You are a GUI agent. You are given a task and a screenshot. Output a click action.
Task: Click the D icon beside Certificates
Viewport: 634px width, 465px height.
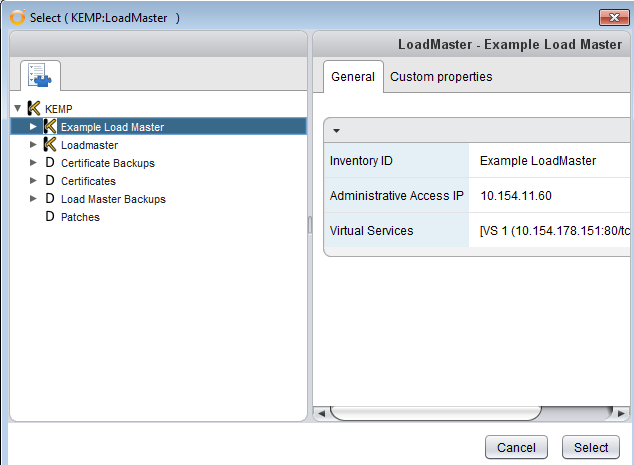pyautogui.click(x=50, y=180)
